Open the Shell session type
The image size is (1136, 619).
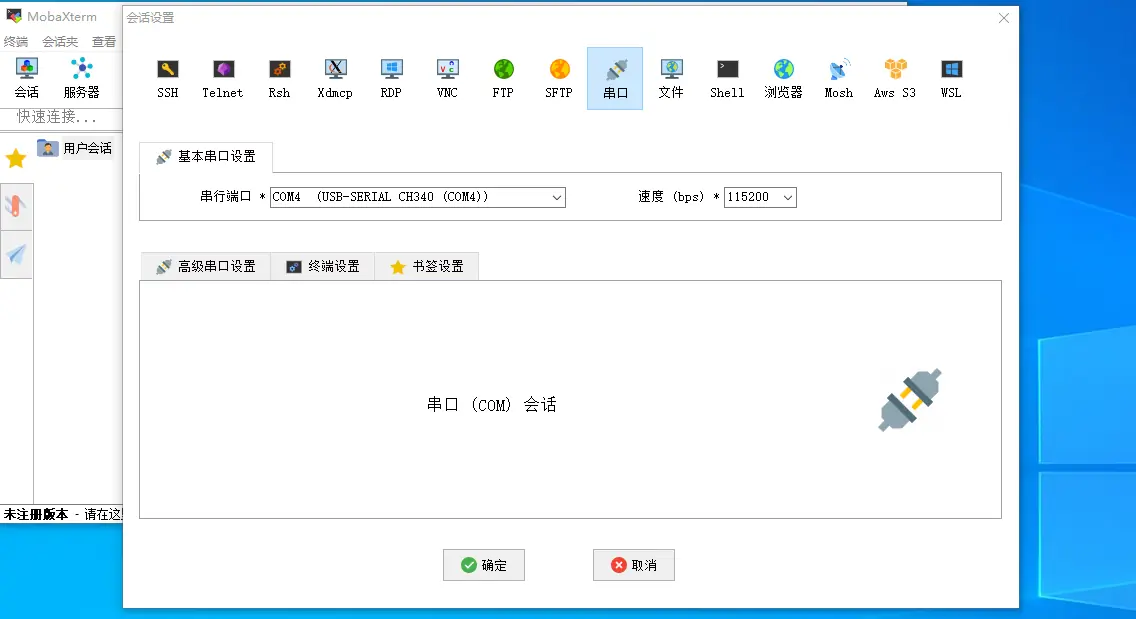tap(726, 77)
